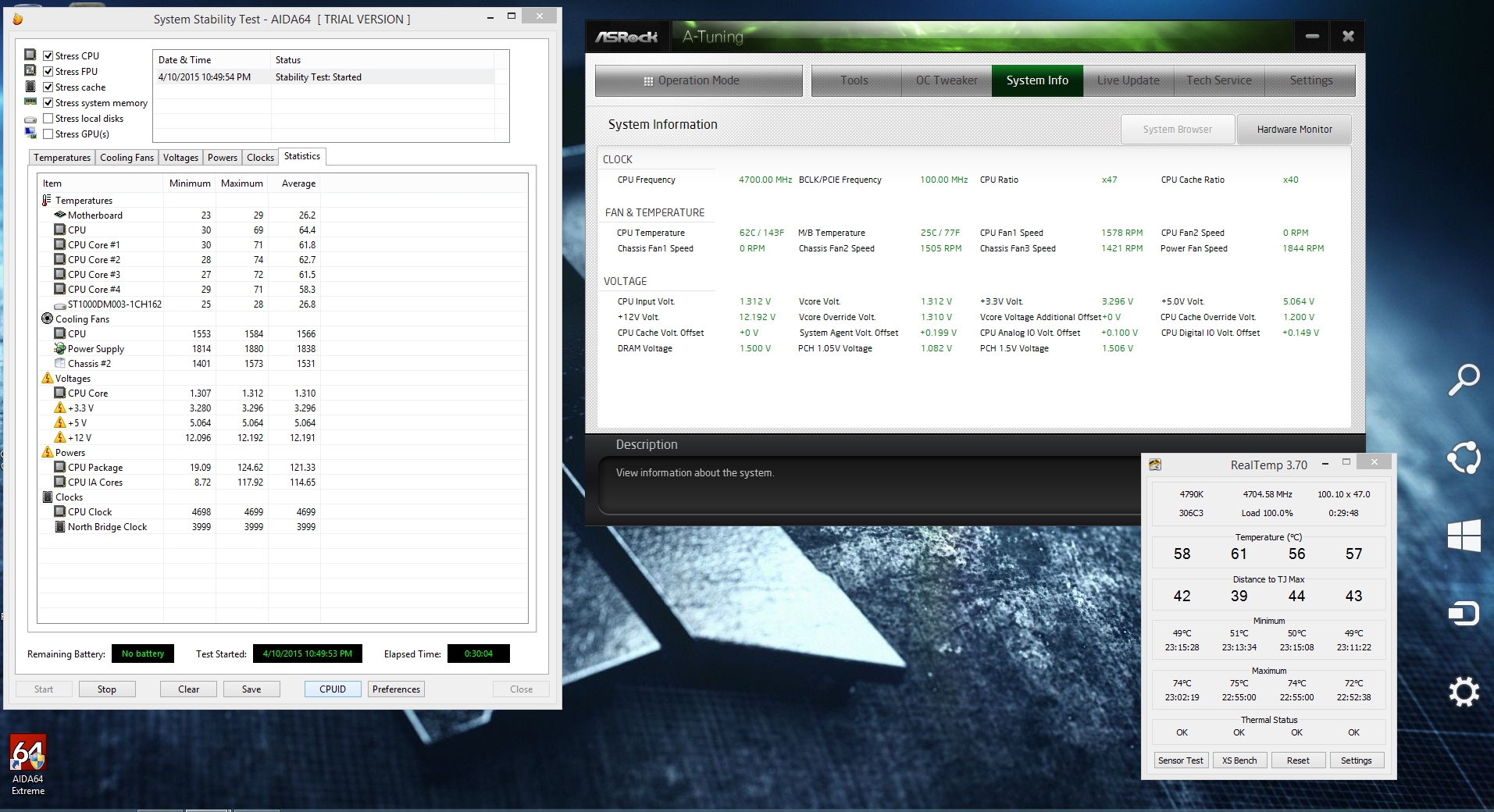
Task: Click the Motherboard row icon
Action: click(60, 215)
